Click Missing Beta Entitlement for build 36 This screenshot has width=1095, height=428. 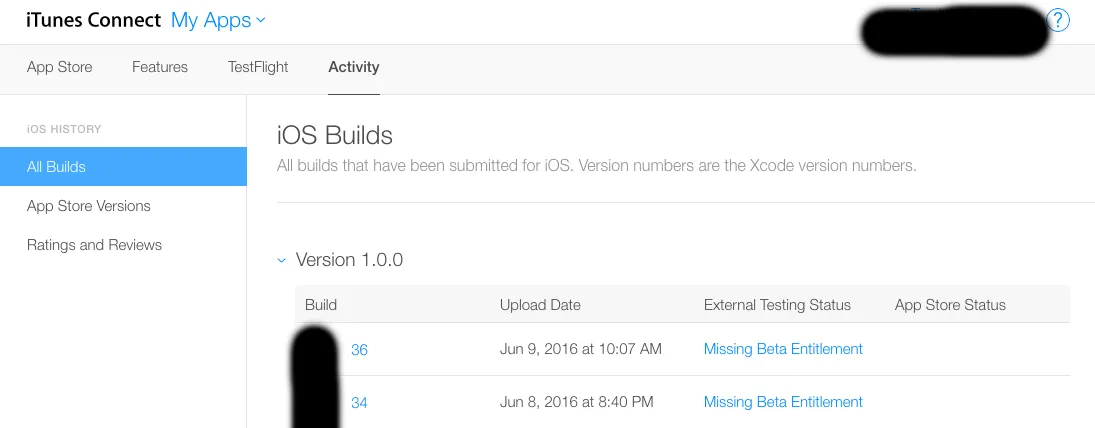coord(783,349)
